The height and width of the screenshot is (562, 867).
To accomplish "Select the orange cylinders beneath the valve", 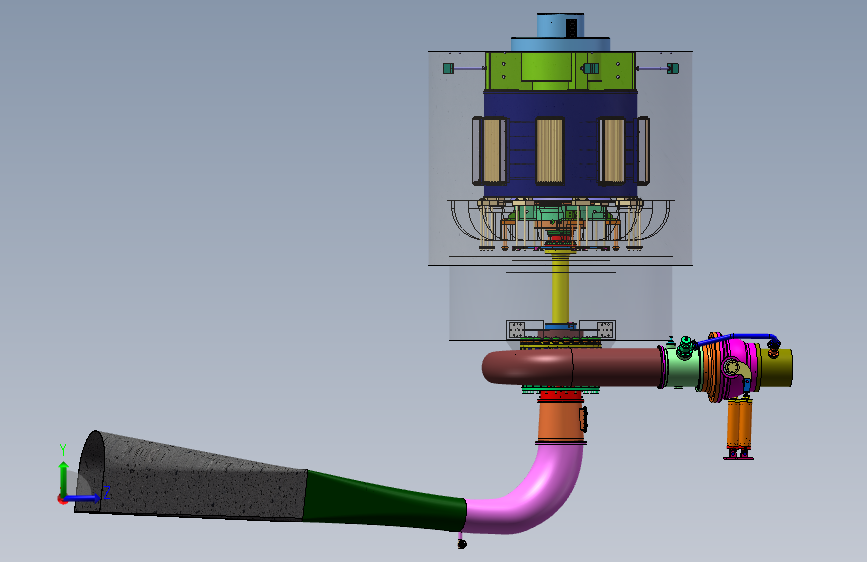I will click(x=739, y=424).
